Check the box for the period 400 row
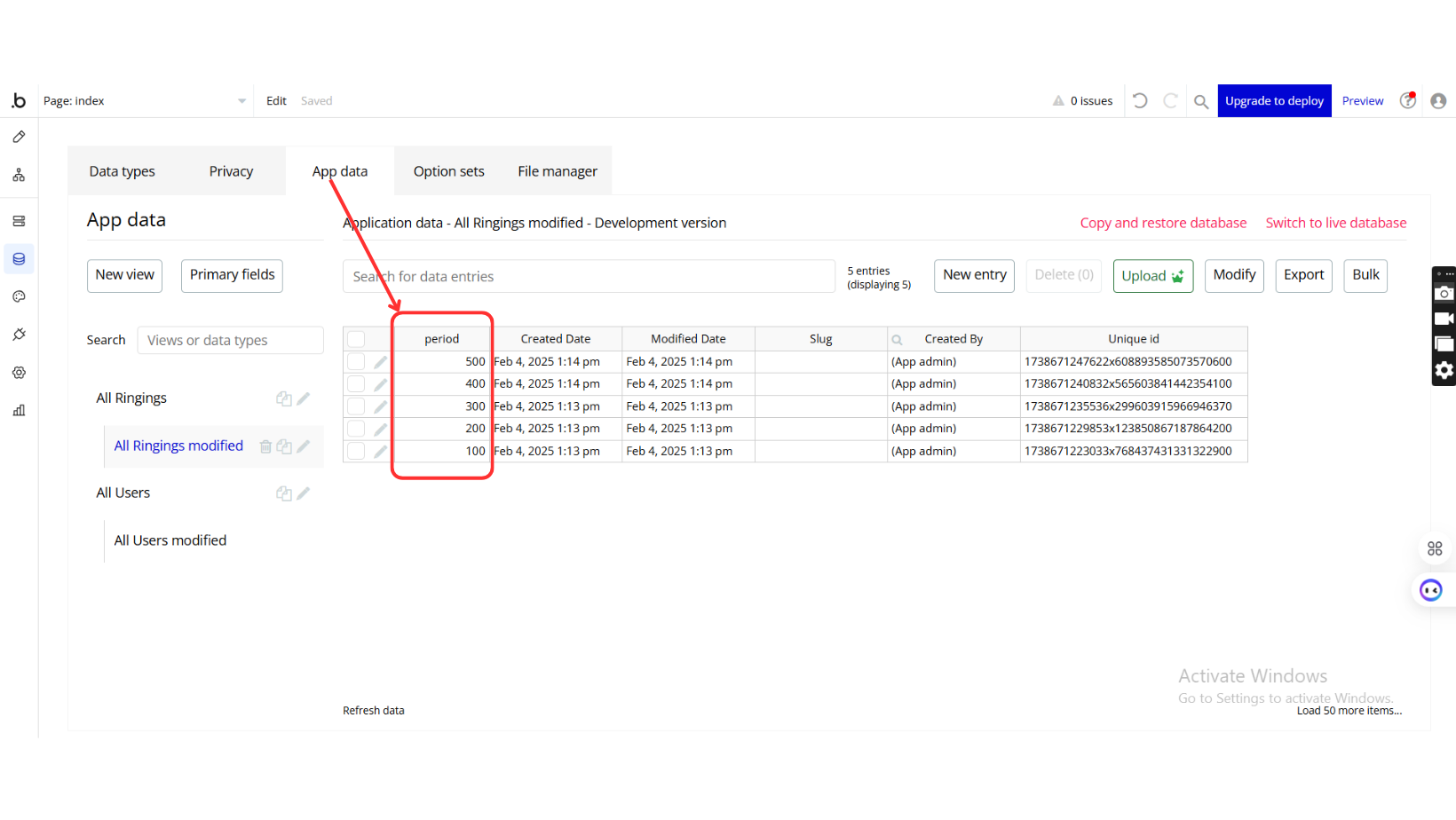Viewport: 1456px width, 820px height. pos(356,384)
